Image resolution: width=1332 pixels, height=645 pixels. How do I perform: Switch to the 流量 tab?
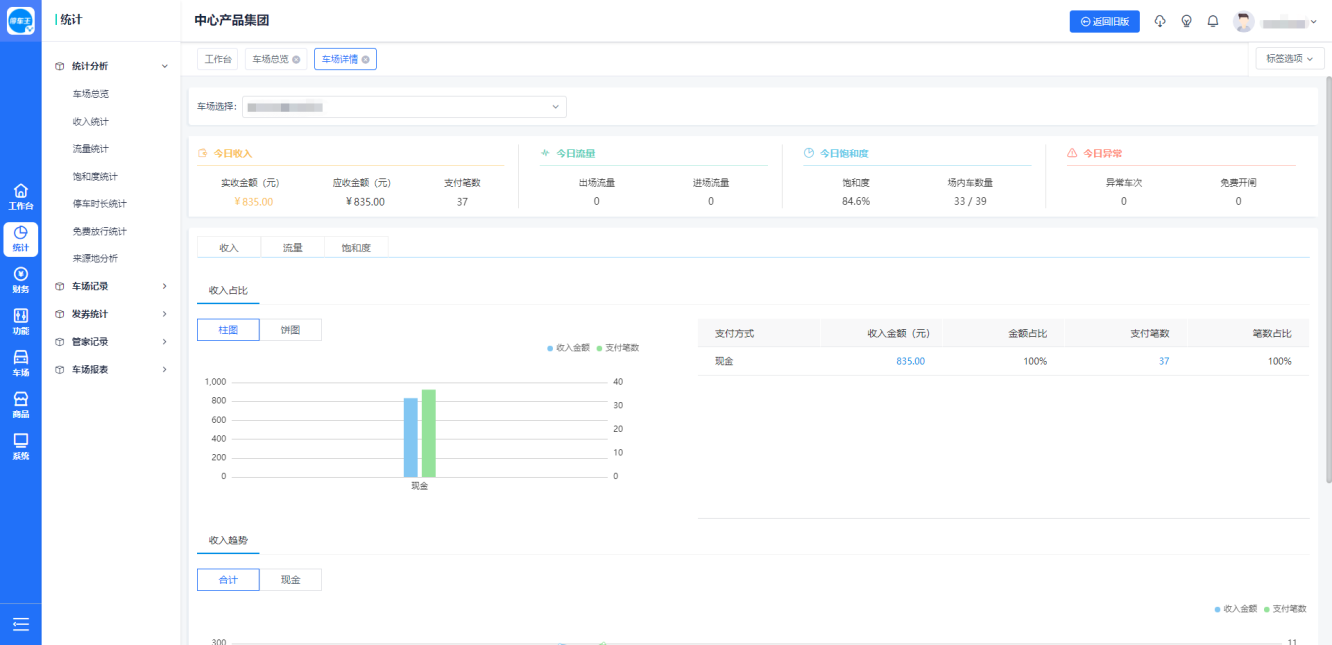coord(292,247)
